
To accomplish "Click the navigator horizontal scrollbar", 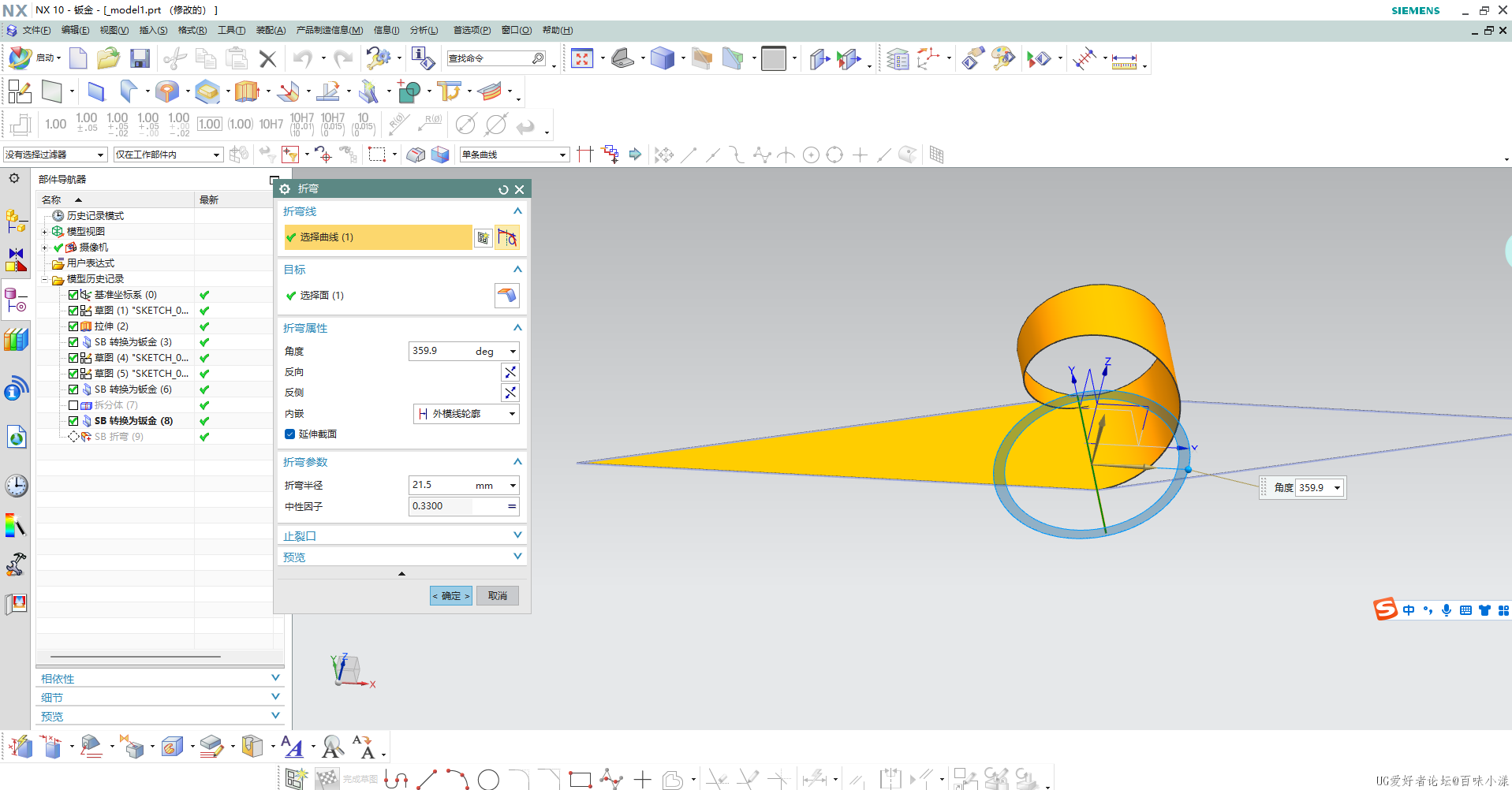I will coord(136,656).
